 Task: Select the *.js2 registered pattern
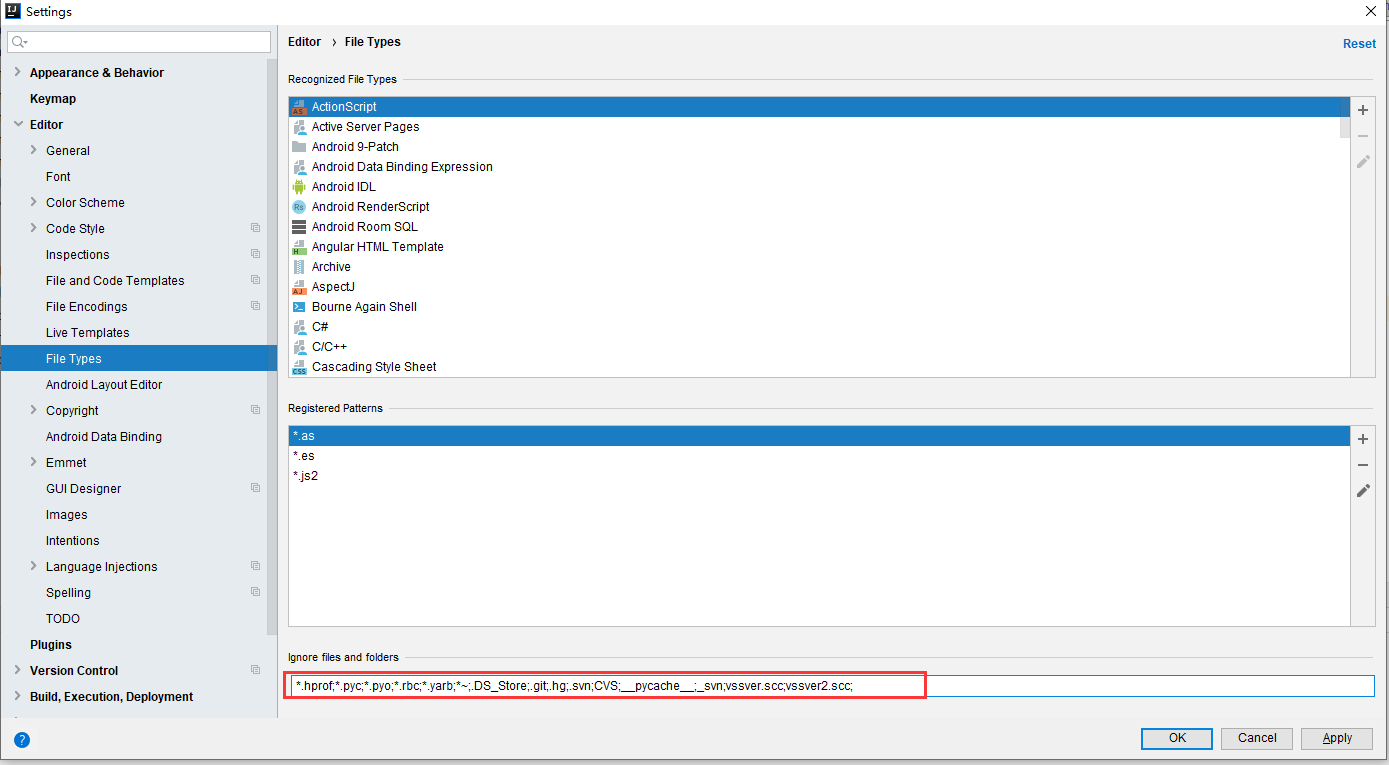[x=819, y=476]
